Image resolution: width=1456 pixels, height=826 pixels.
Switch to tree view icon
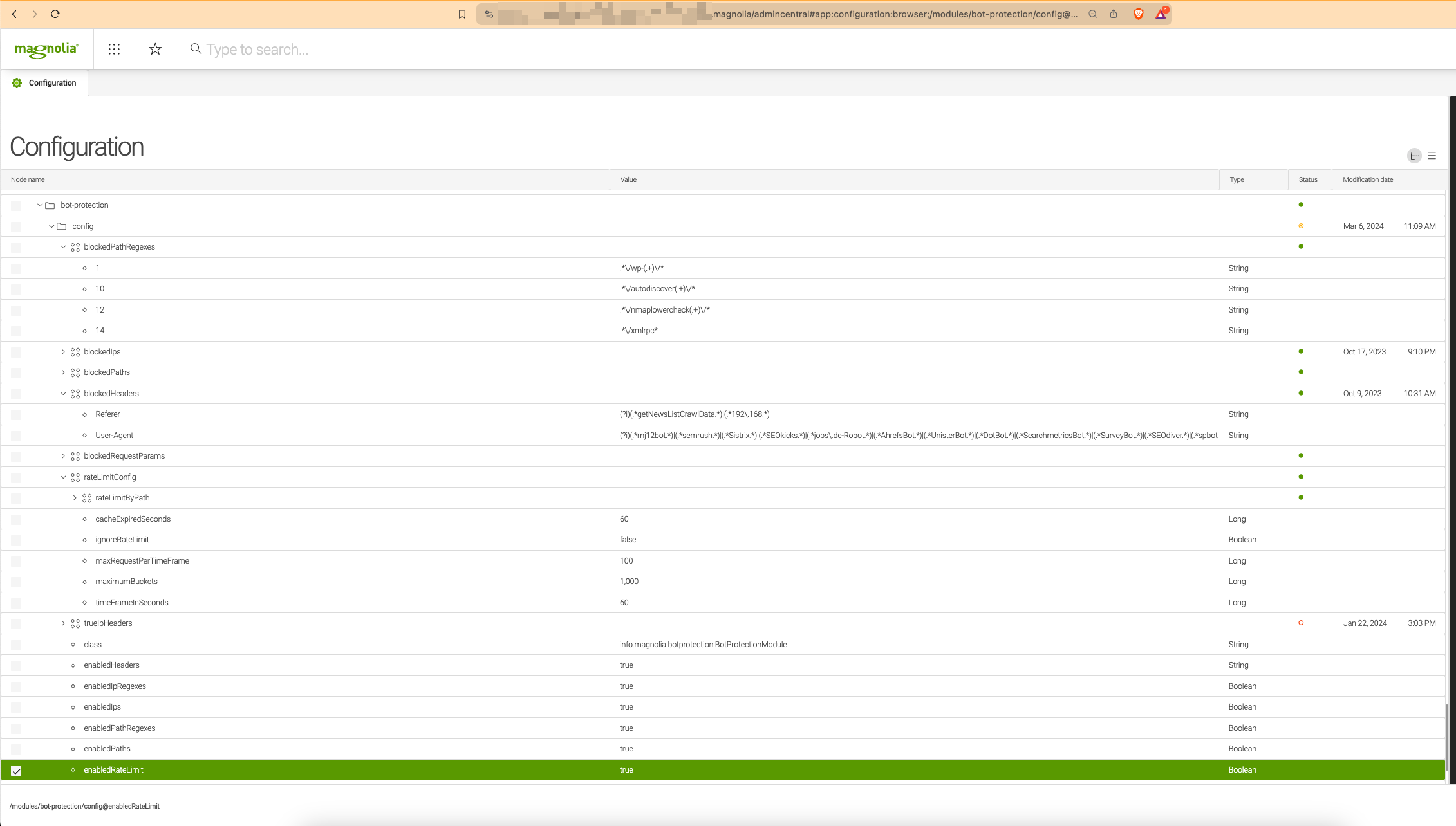[1414, 156]
